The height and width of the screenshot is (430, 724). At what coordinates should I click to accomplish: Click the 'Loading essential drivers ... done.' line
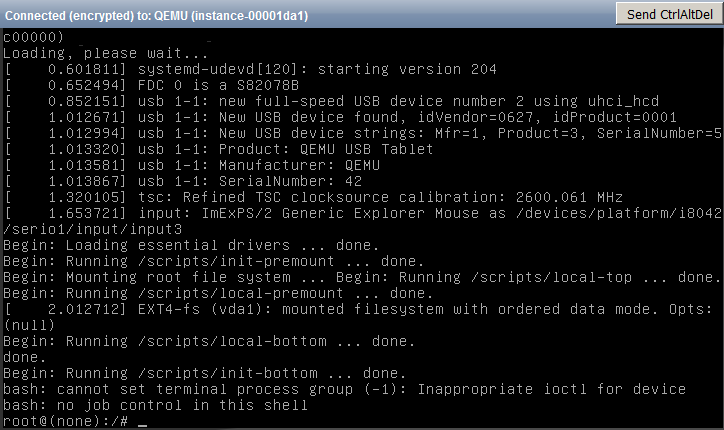click(x=191, y=245)
